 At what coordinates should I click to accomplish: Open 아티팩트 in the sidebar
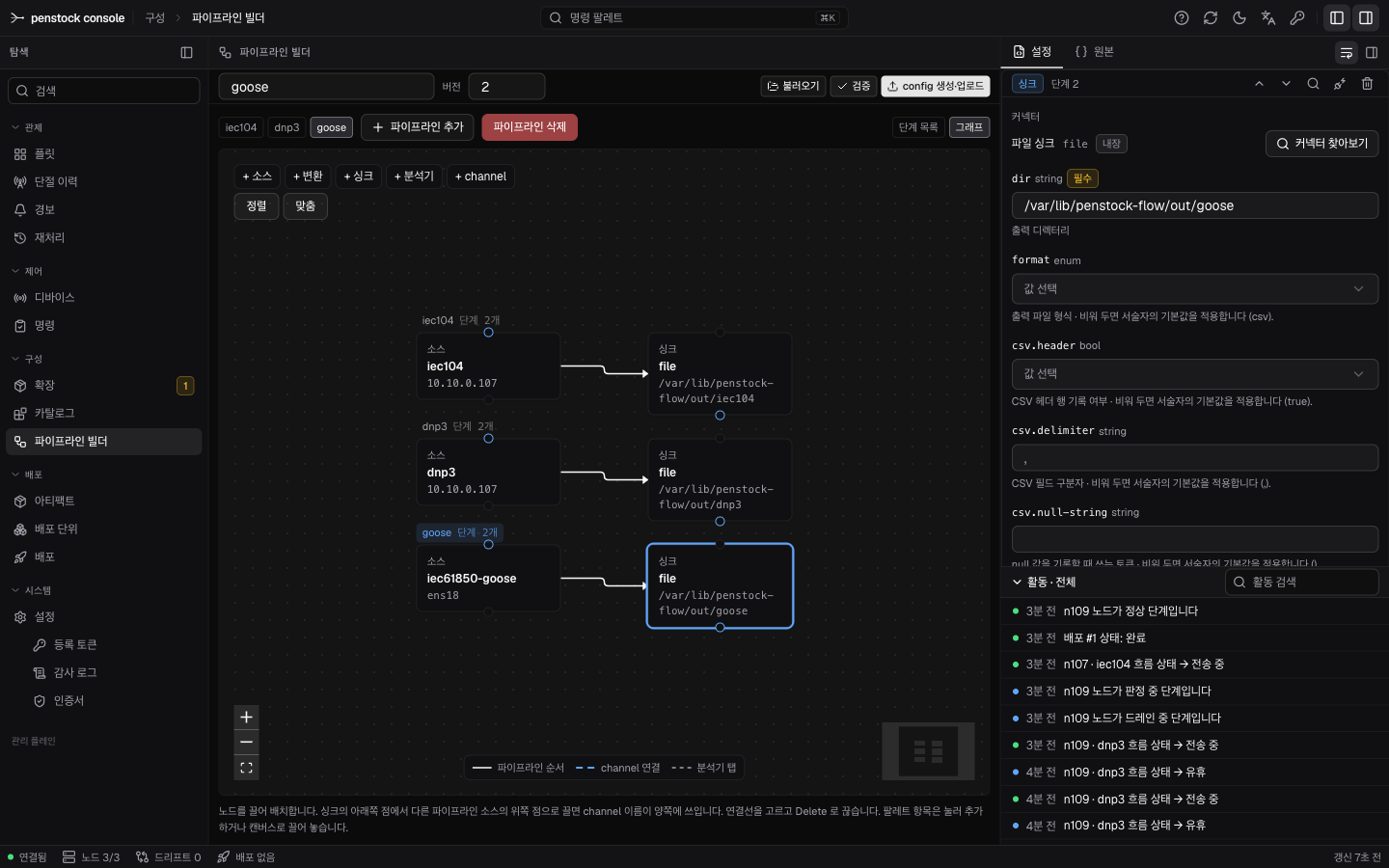point(104,502)
